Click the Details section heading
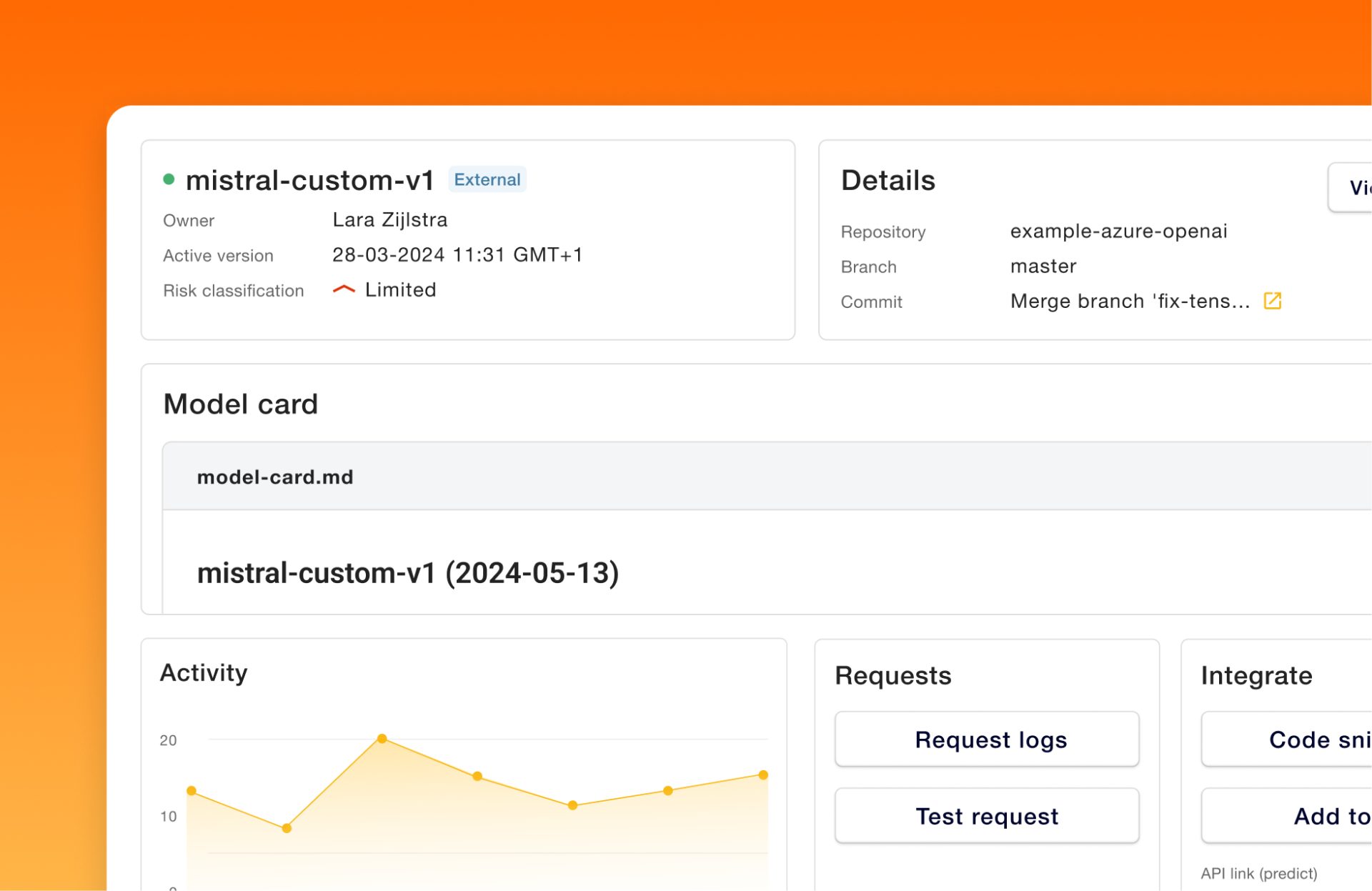This screenshot has height=891, width=1372. tap(888, 180)
